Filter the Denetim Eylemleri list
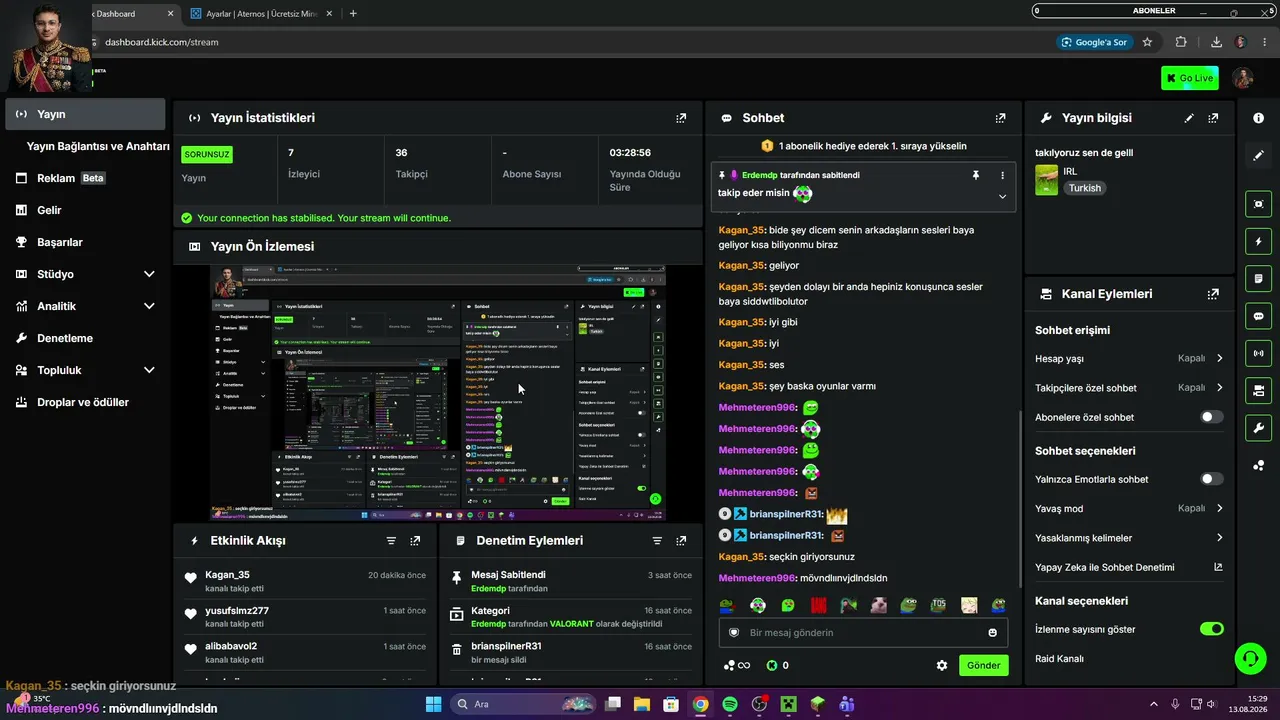Screen dimensions: 1280x720 pyautogui.click(x=657, y=540)
